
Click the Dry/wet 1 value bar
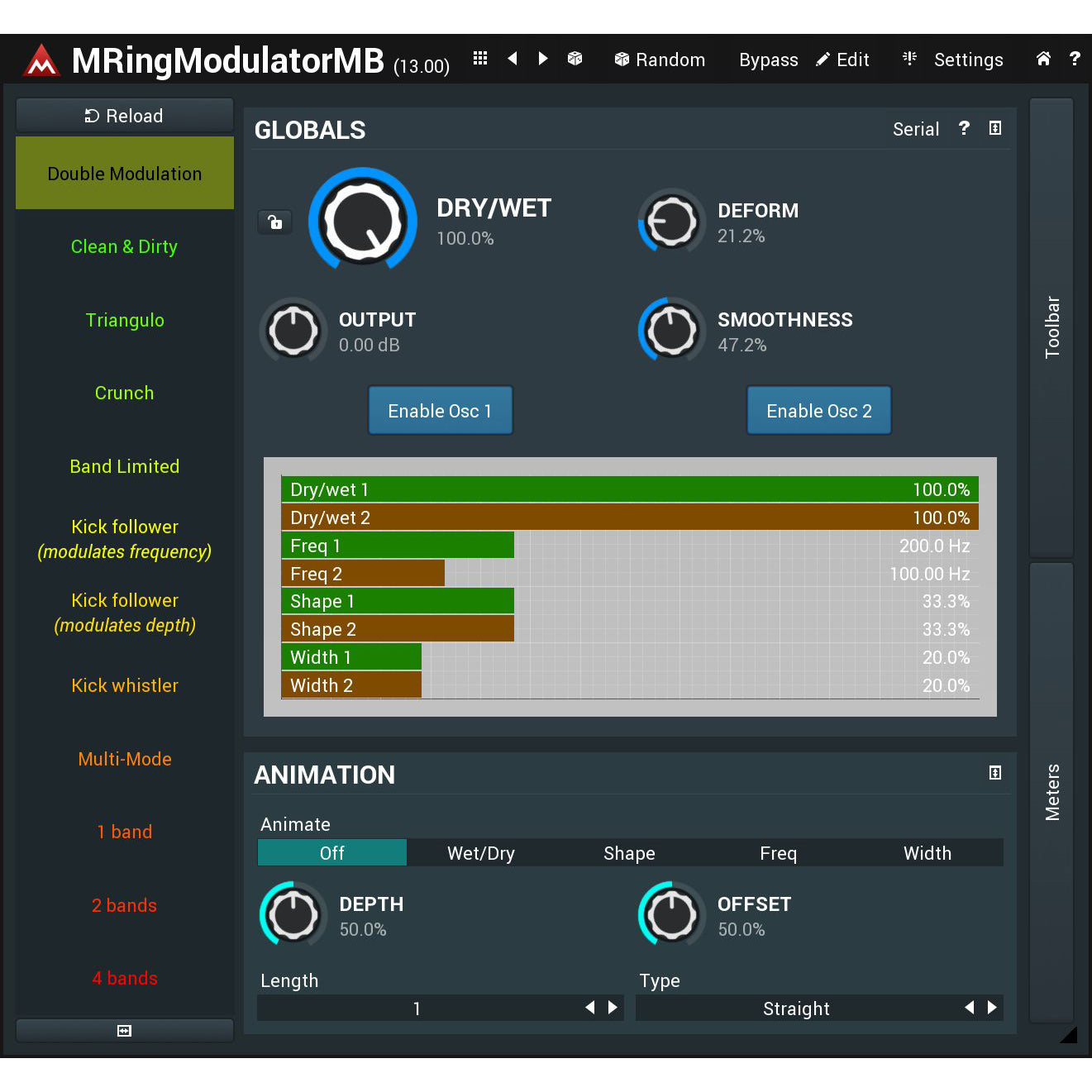(628, 489)
